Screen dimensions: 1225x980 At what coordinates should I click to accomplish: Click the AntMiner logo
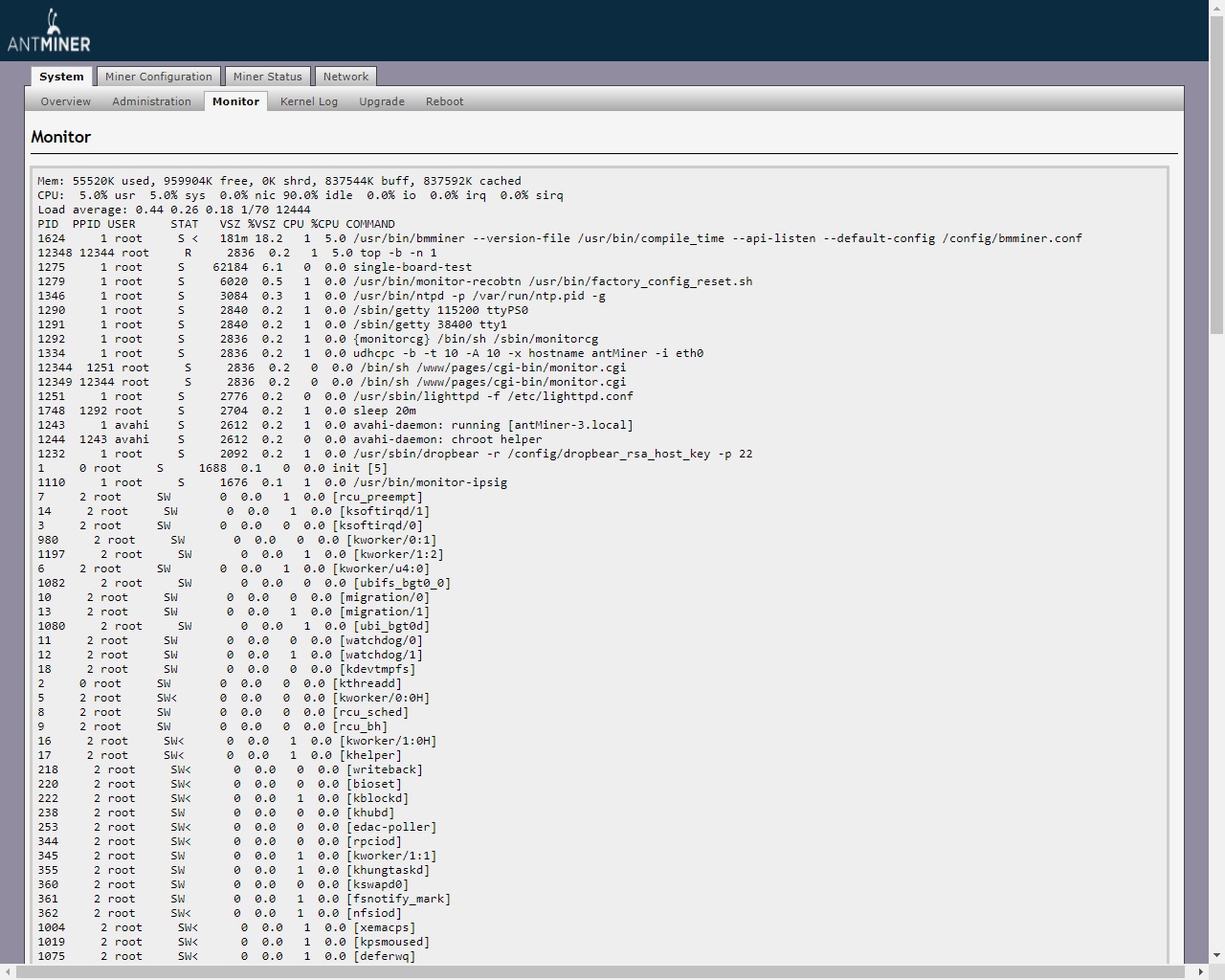click(x=49, y=31)
